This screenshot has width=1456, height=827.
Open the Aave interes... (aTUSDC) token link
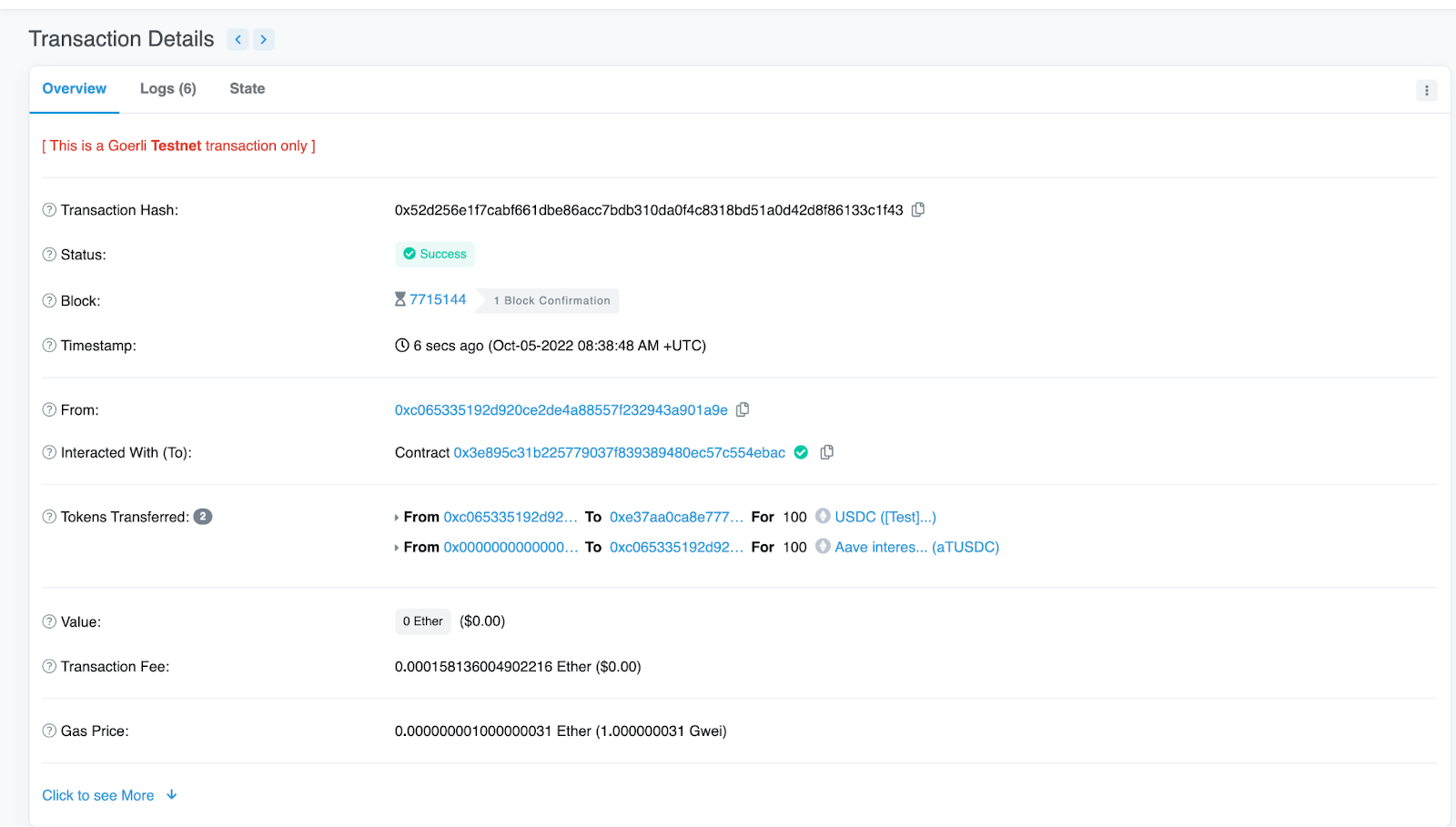(917, 547)
